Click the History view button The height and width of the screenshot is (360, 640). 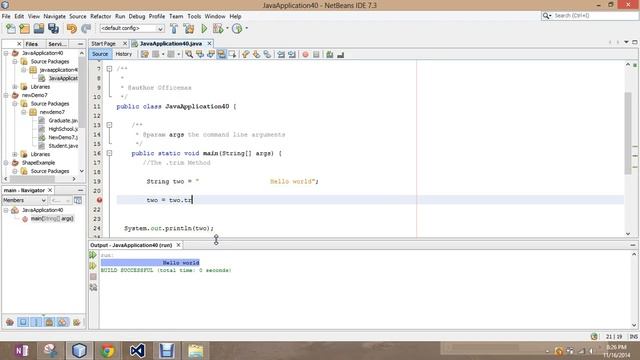124,54
